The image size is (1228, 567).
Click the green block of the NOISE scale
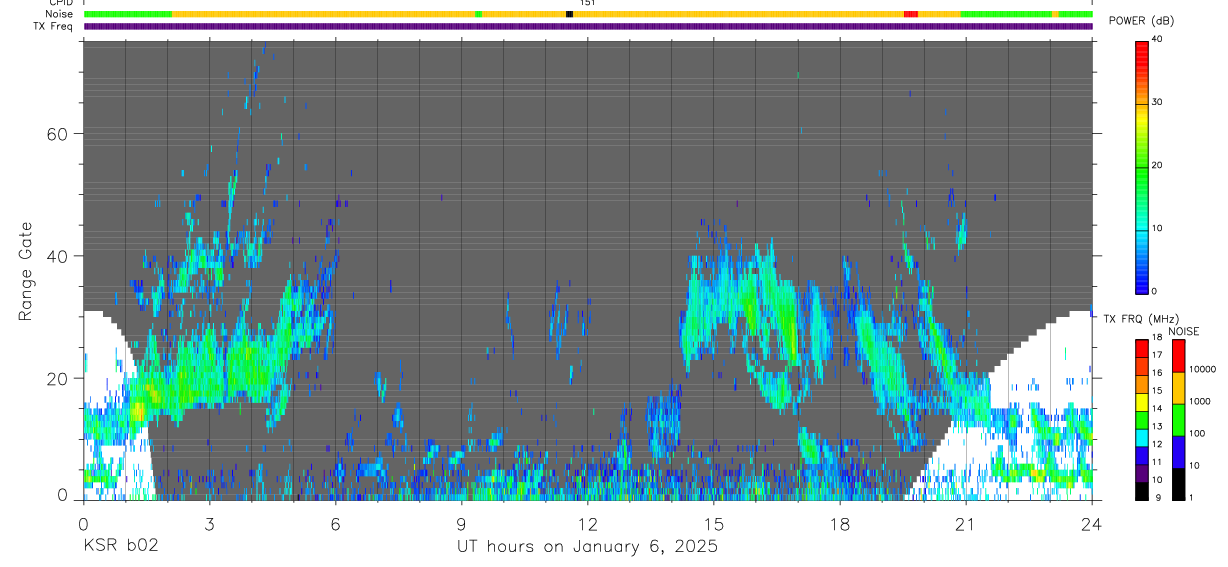click(1178, 420)
